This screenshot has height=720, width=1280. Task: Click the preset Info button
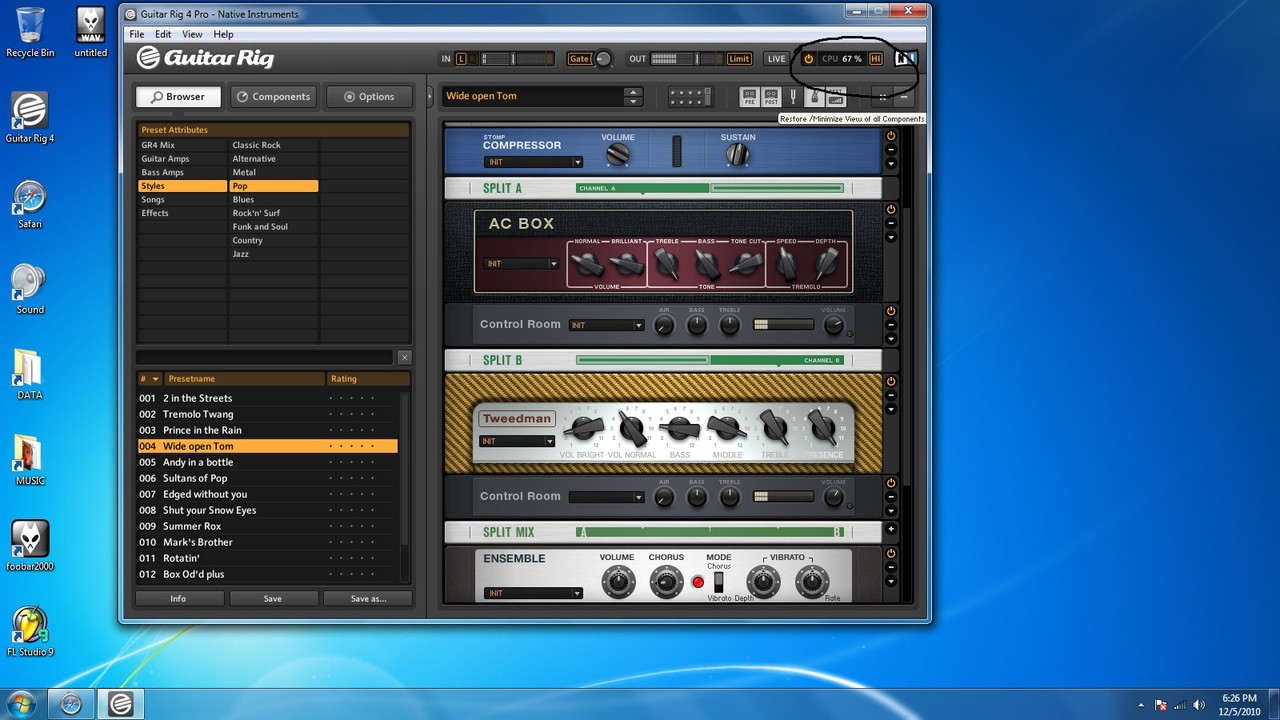click(178, 598)
